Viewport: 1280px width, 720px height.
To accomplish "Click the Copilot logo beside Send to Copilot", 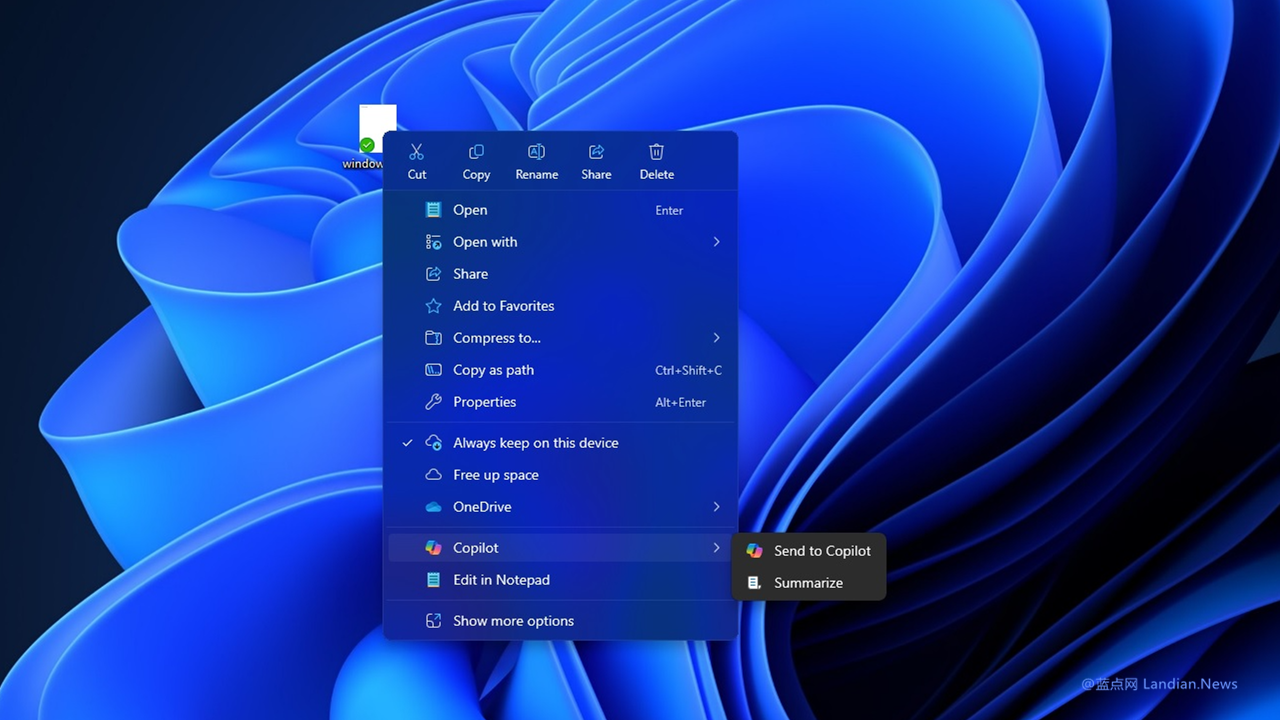I will coord(754,551).
